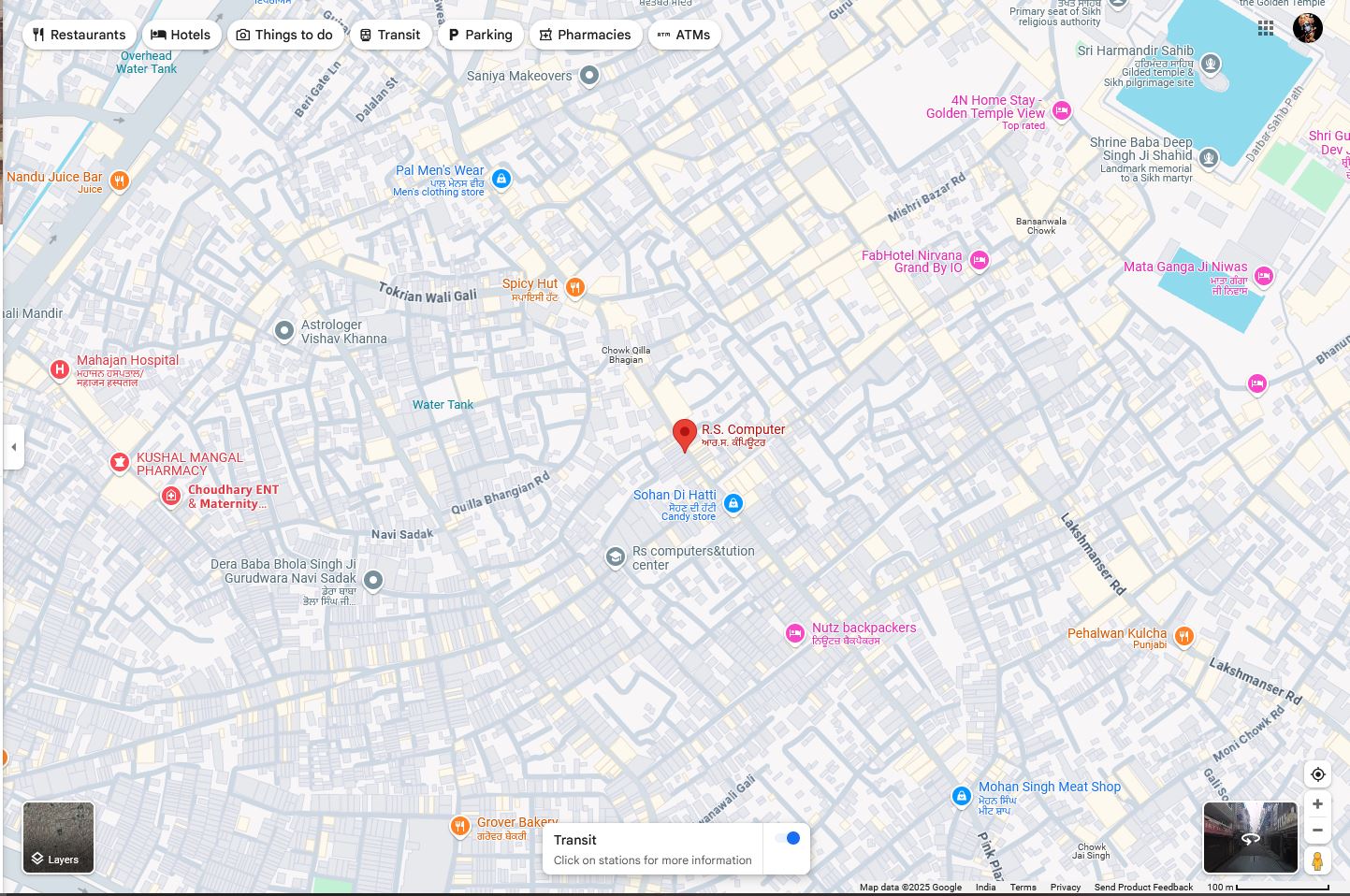Click the red R.S. Computer location pin

click(685, 436)
